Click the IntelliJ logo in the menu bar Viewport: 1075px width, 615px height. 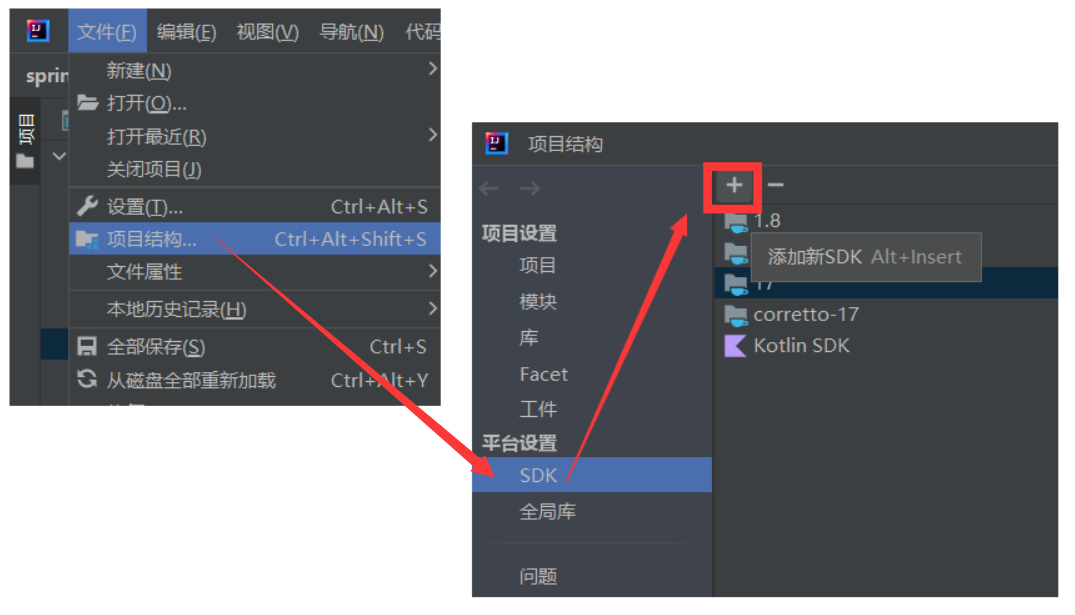pos(38,31)
